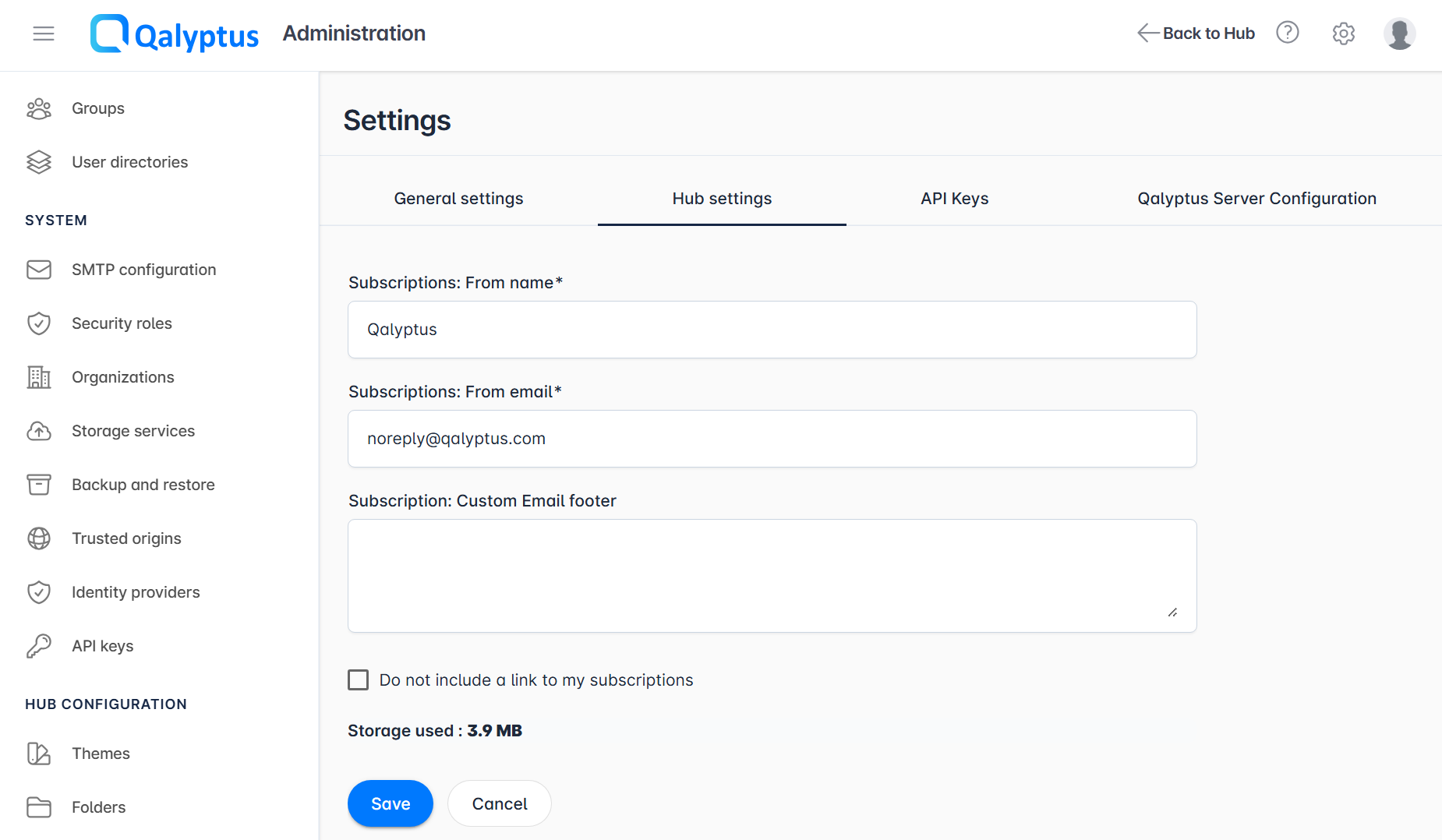Image resolution: width=1442 pixels, height=840 pixels.
Task: Switch to the General settings tab
Action: [458, 199]
